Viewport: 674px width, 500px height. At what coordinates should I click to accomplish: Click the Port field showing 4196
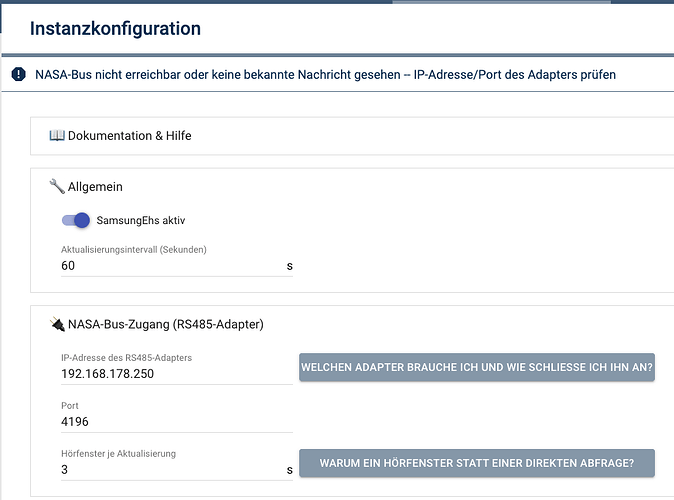click(x=177, y=422)
